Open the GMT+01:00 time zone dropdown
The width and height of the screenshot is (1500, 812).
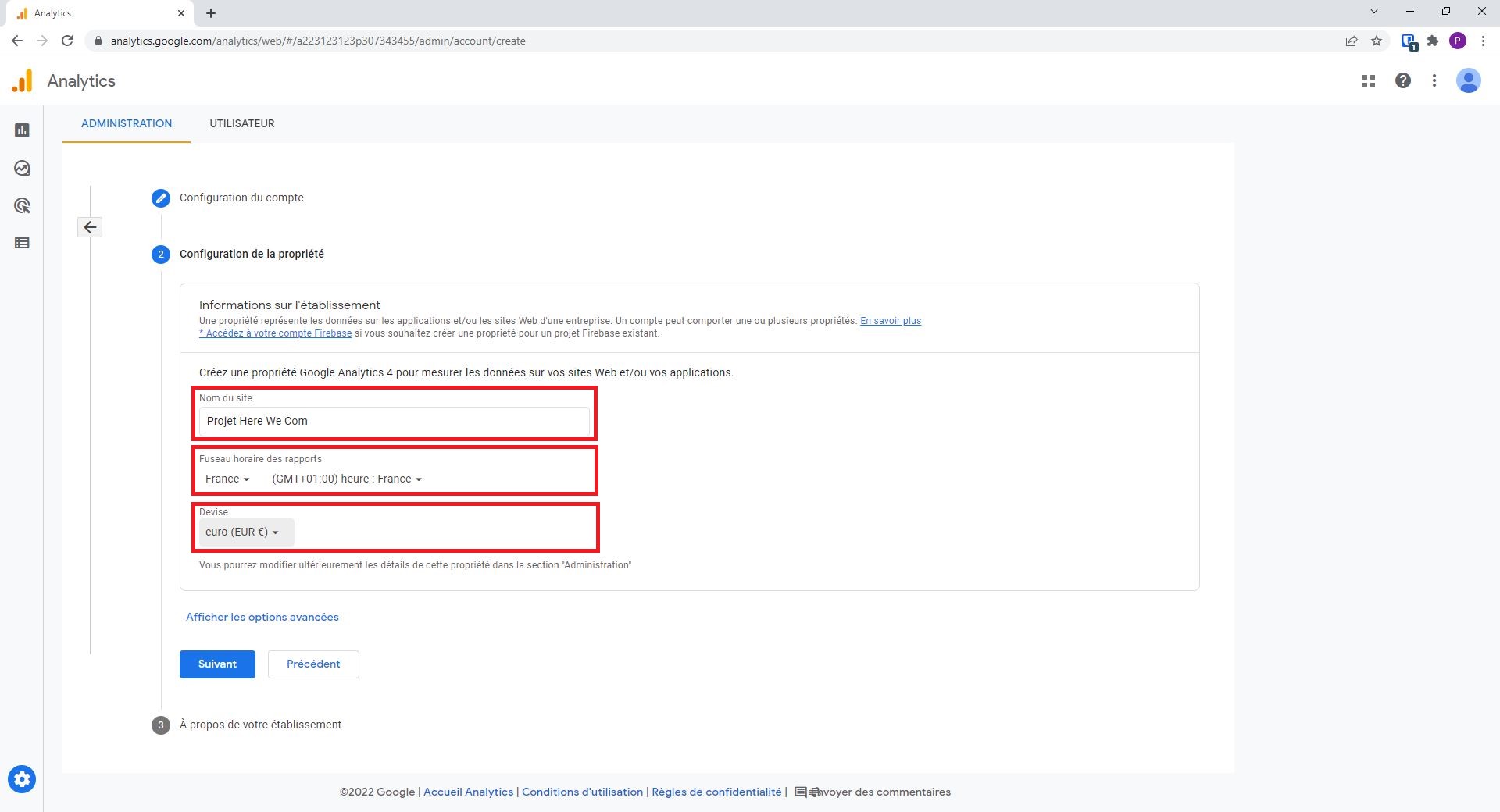coord(347,479)
